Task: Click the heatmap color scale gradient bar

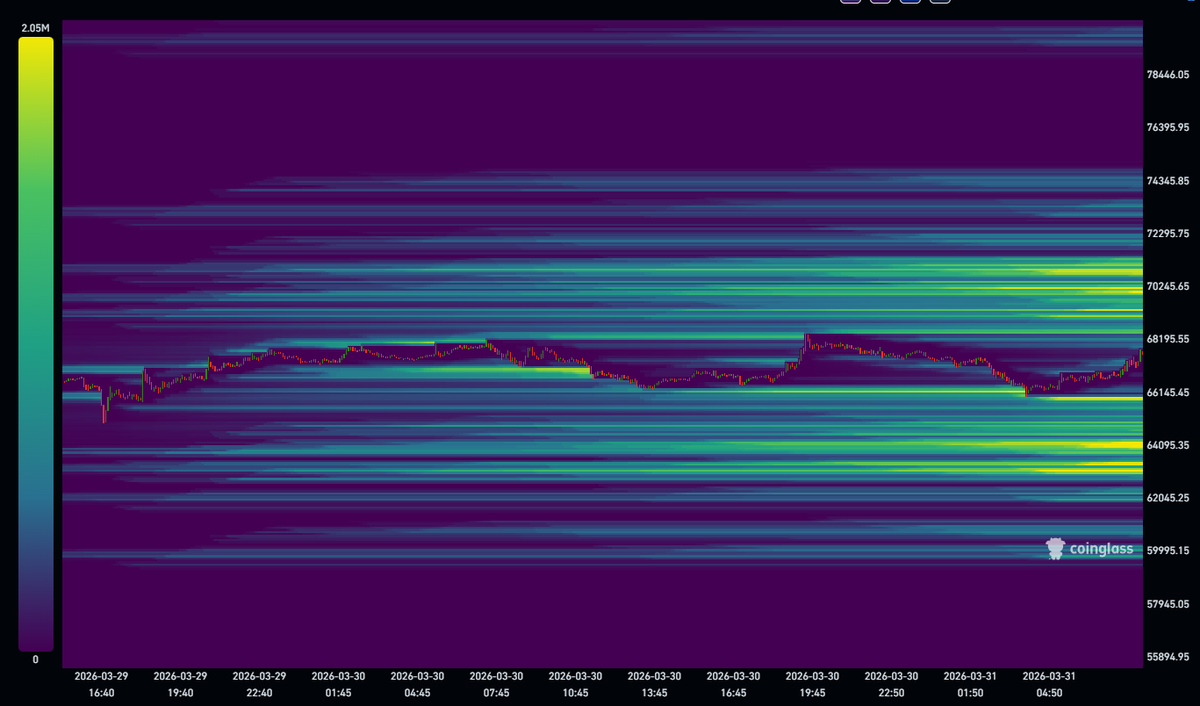Action: click(35, 344)
